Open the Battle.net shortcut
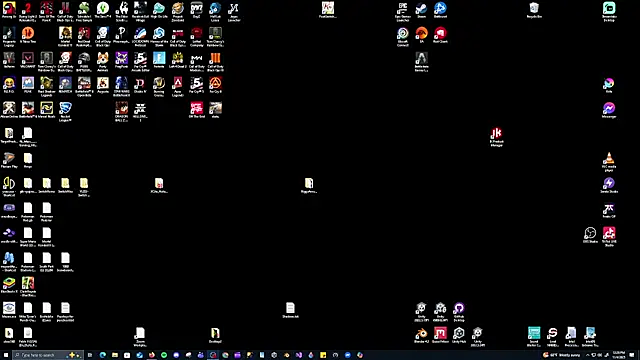This screenshot has height=360, width=640. point(440,10)
